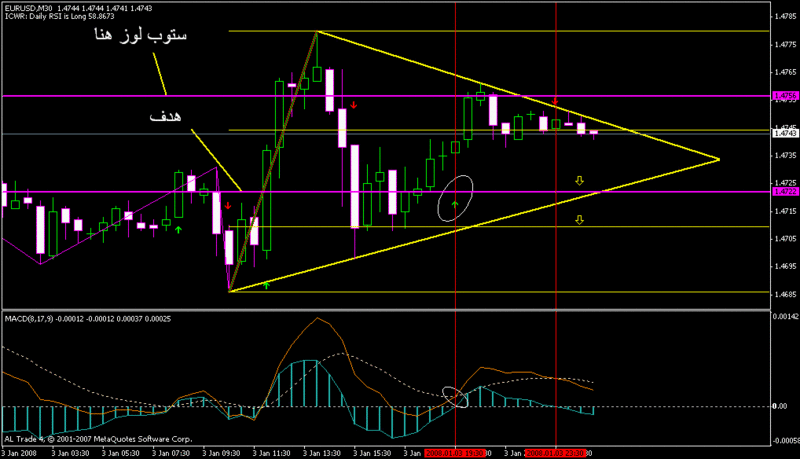Click the red 2008.01.03 23:30 time marker

(x=556, y=453)
